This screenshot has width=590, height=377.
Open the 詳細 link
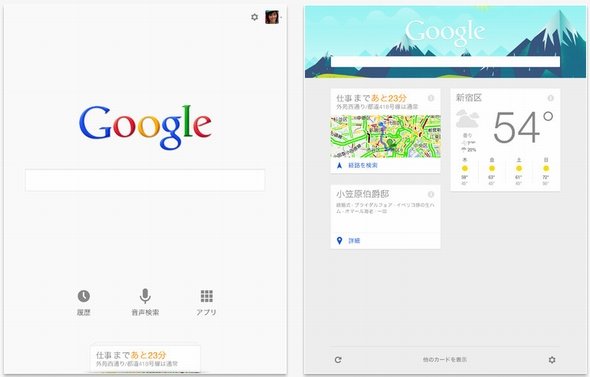(354, 240)
